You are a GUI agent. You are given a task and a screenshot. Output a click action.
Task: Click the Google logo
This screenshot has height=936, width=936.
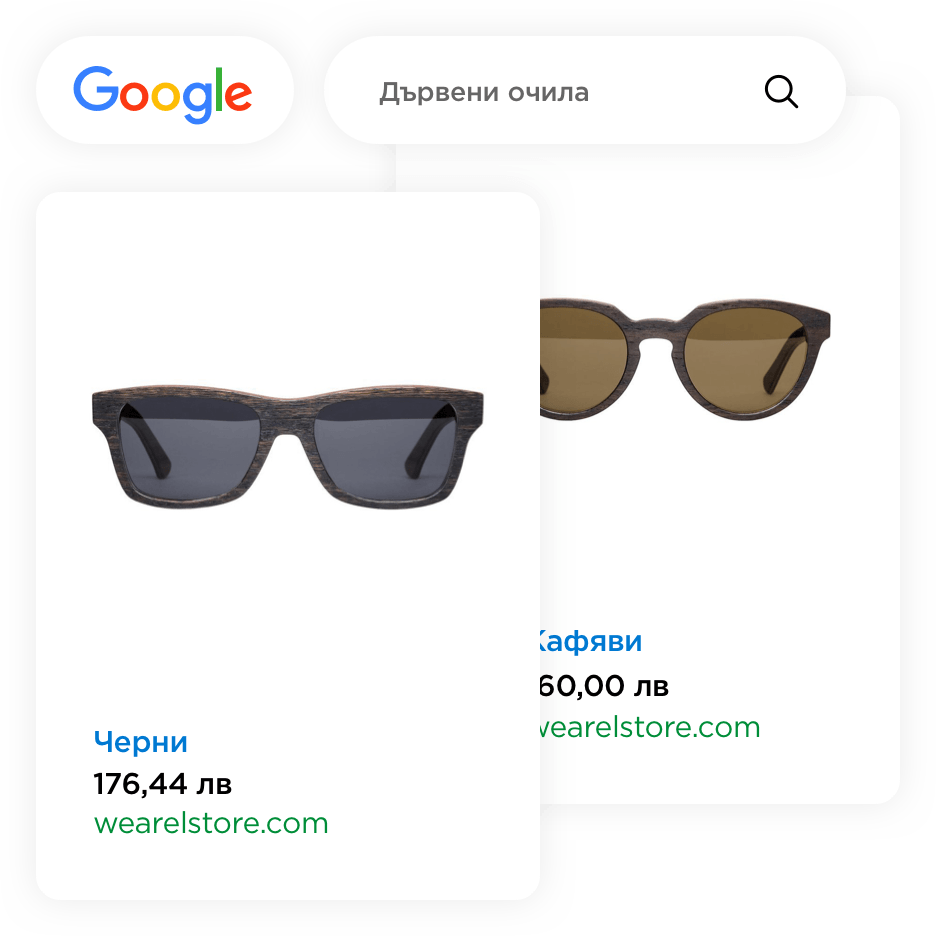[x=162, y=94]
